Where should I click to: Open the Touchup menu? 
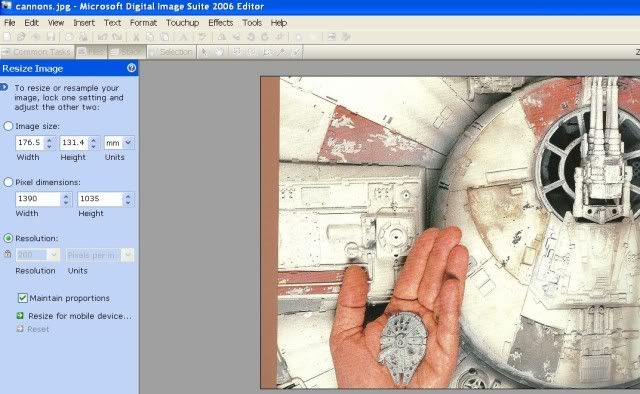(182, 23)
